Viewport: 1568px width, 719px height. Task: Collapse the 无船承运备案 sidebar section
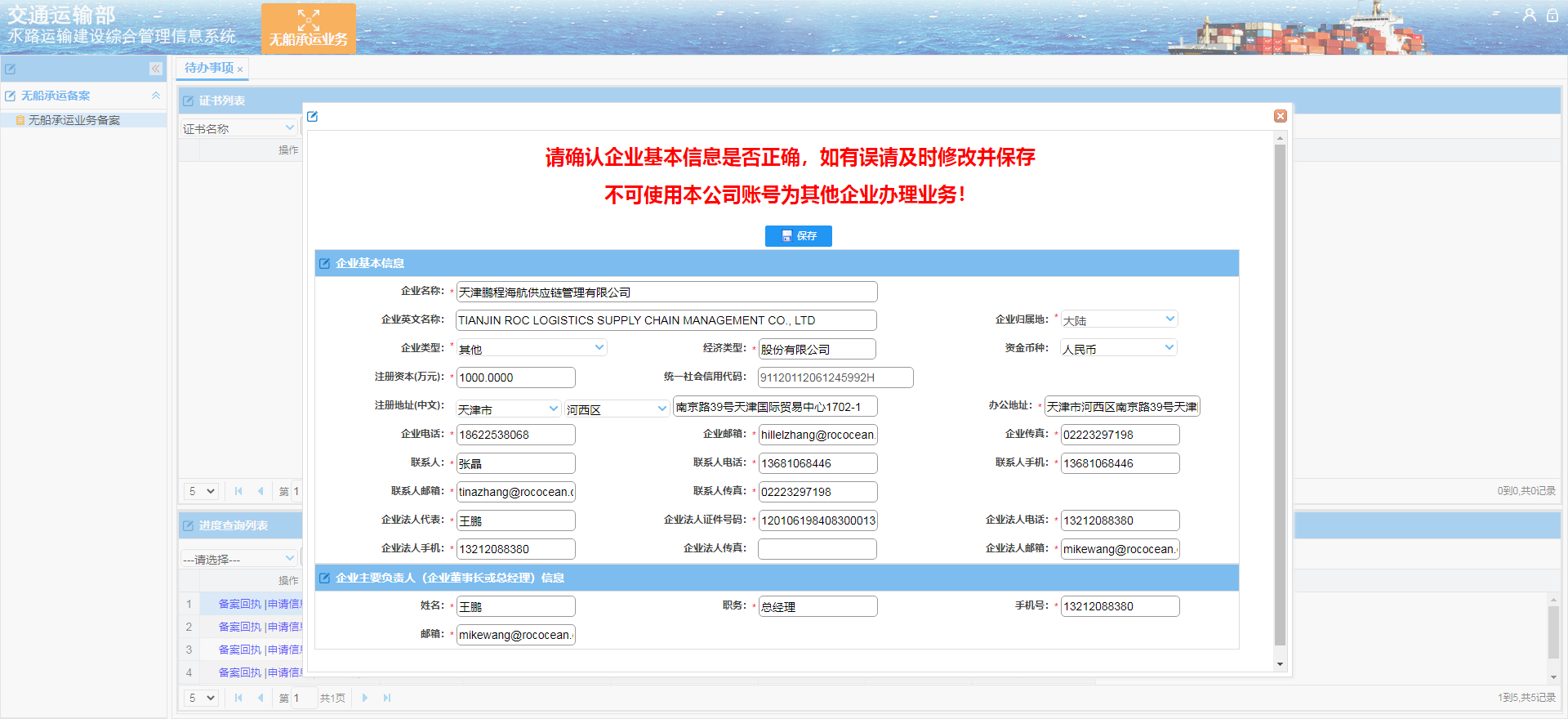[155, 96]
